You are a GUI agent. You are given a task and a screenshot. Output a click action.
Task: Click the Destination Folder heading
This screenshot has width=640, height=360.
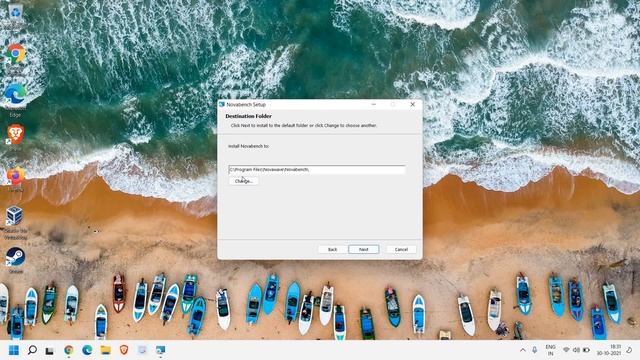tap(249, 116)
